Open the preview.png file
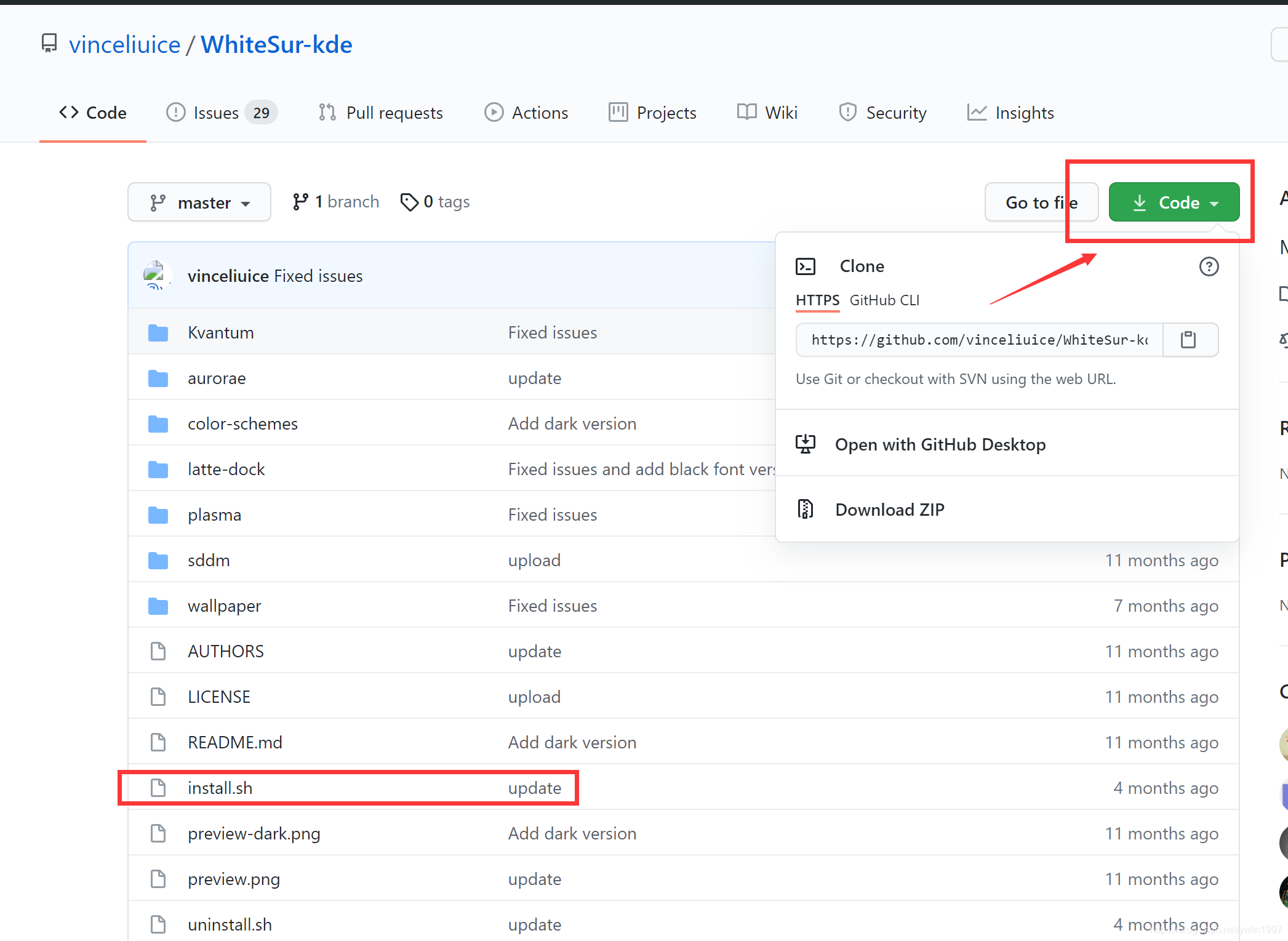 tap(234, 879)
